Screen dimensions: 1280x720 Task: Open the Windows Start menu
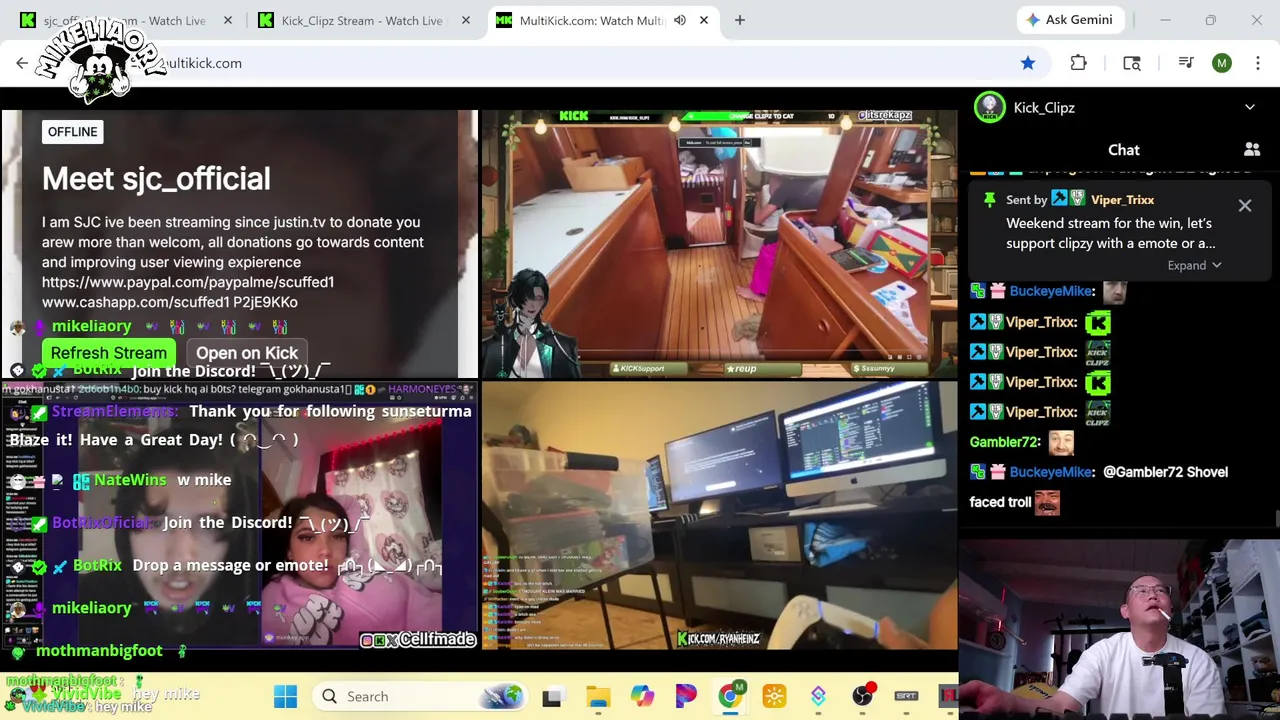point(285,696)
